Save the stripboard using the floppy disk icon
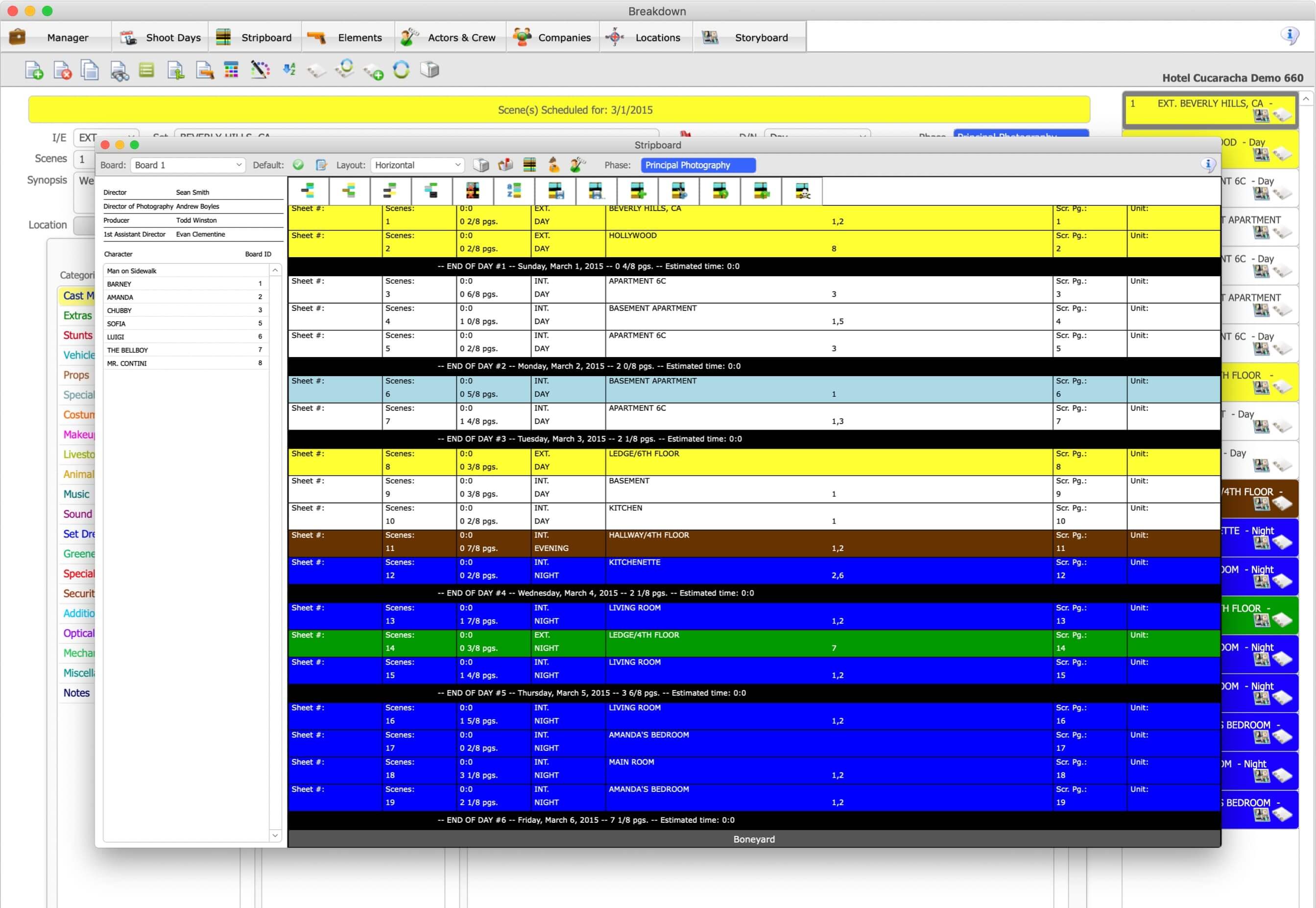1316x908 pixels. click(x=555, y=191)
